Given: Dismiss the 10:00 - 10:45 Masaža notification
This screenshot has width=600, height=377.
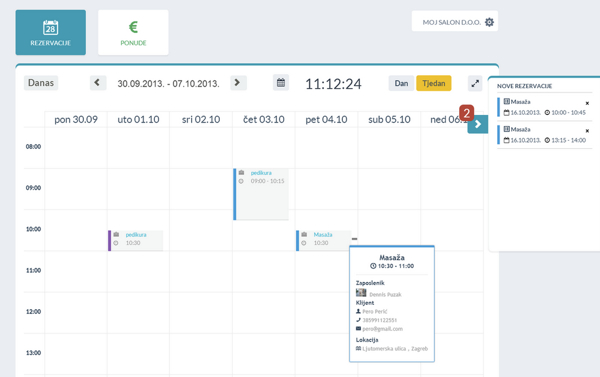Looking at the screenshot, I should click(x=587, y=103).
